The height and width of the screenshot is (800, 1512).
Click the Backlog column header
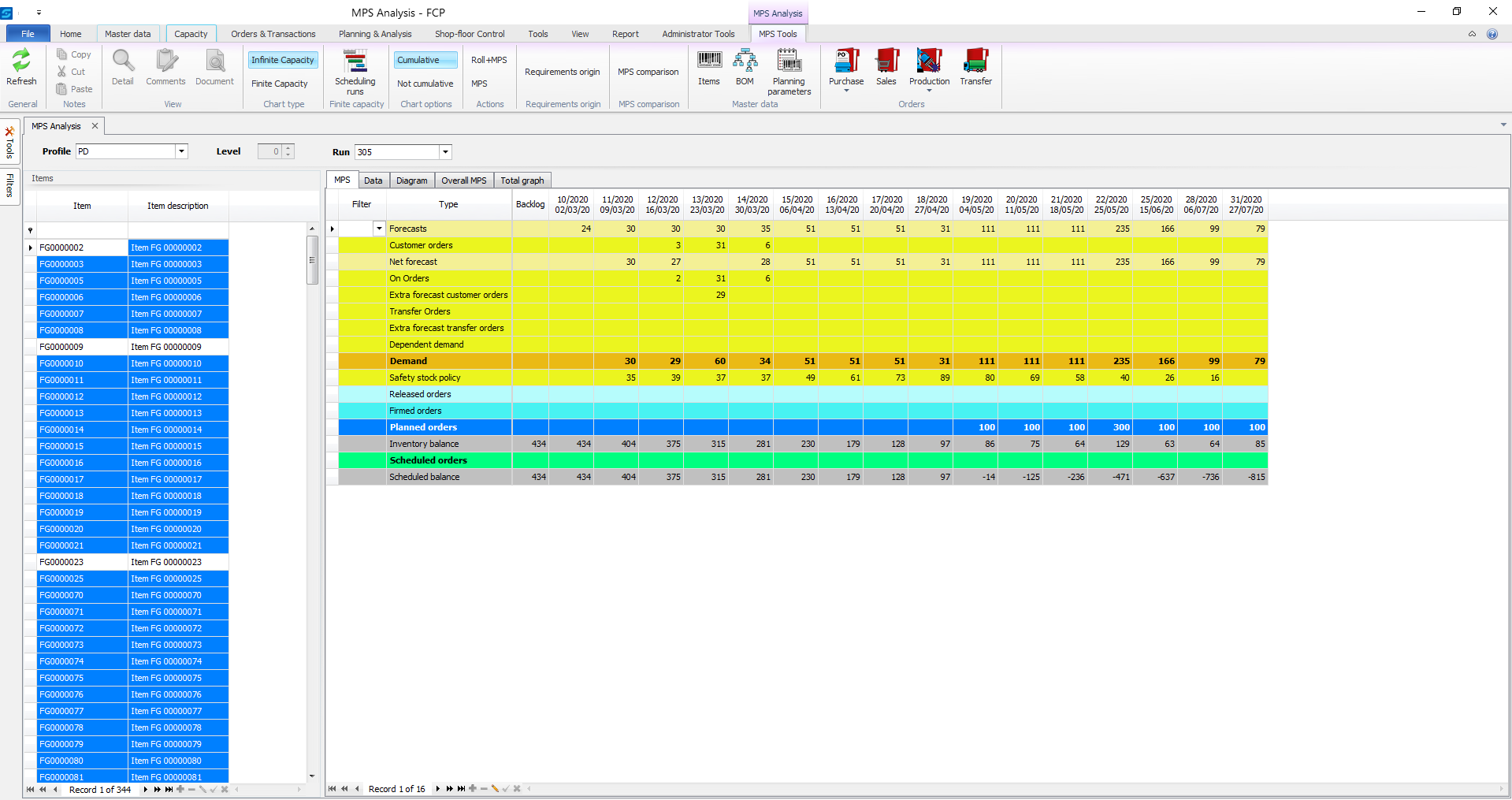pos(530,204)
